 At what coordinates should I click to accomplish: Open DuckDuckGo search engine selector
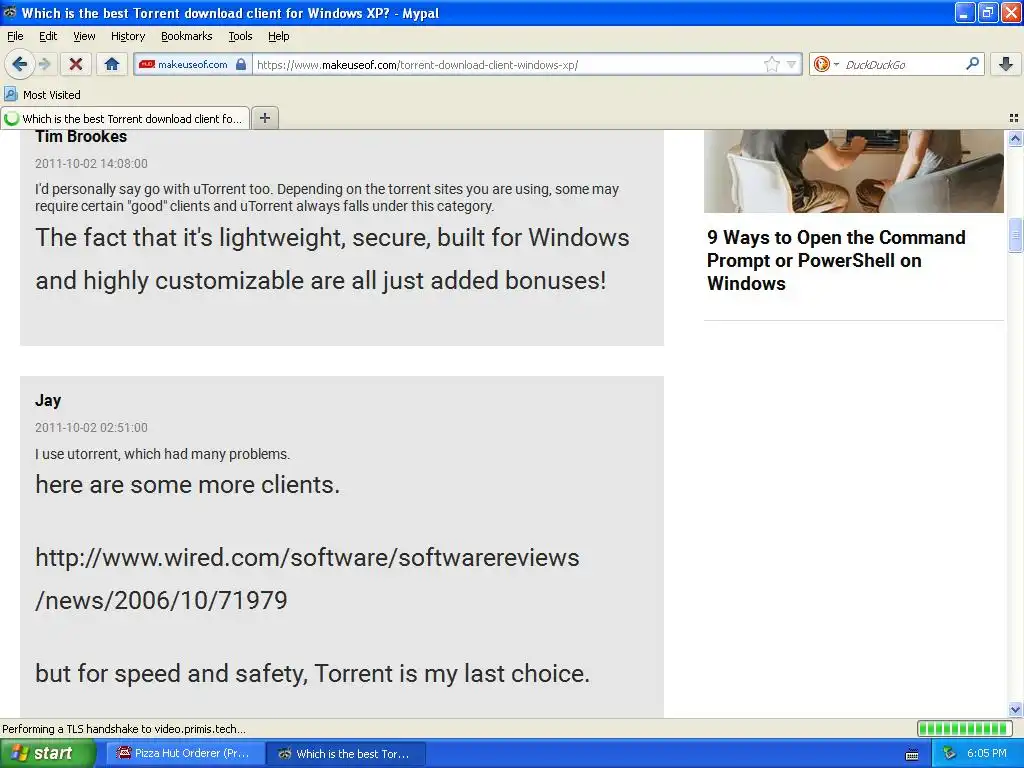pyautogui.click(x=825, y=64)
